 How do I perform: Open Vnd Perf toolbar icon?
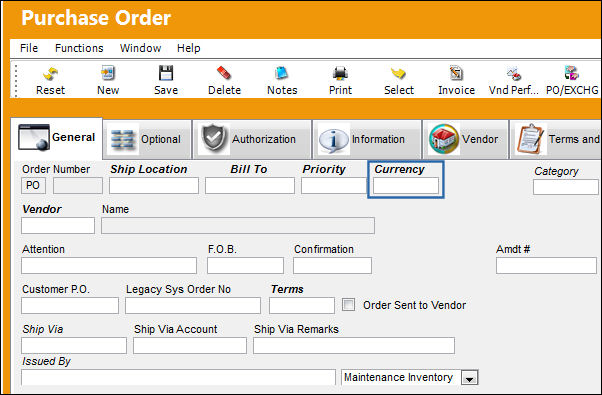514,73
